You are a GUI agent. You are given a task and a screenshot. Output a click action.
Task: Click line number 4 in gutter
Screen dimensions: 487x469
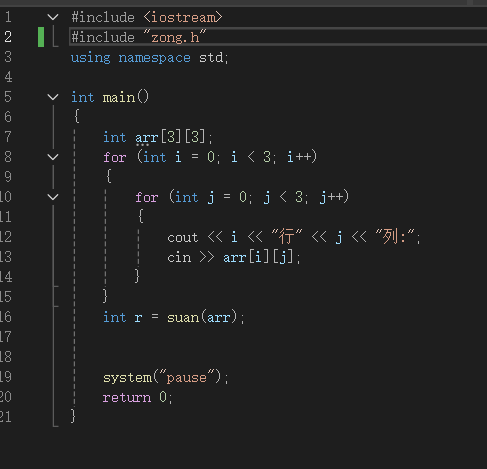(x=8, y=77)
